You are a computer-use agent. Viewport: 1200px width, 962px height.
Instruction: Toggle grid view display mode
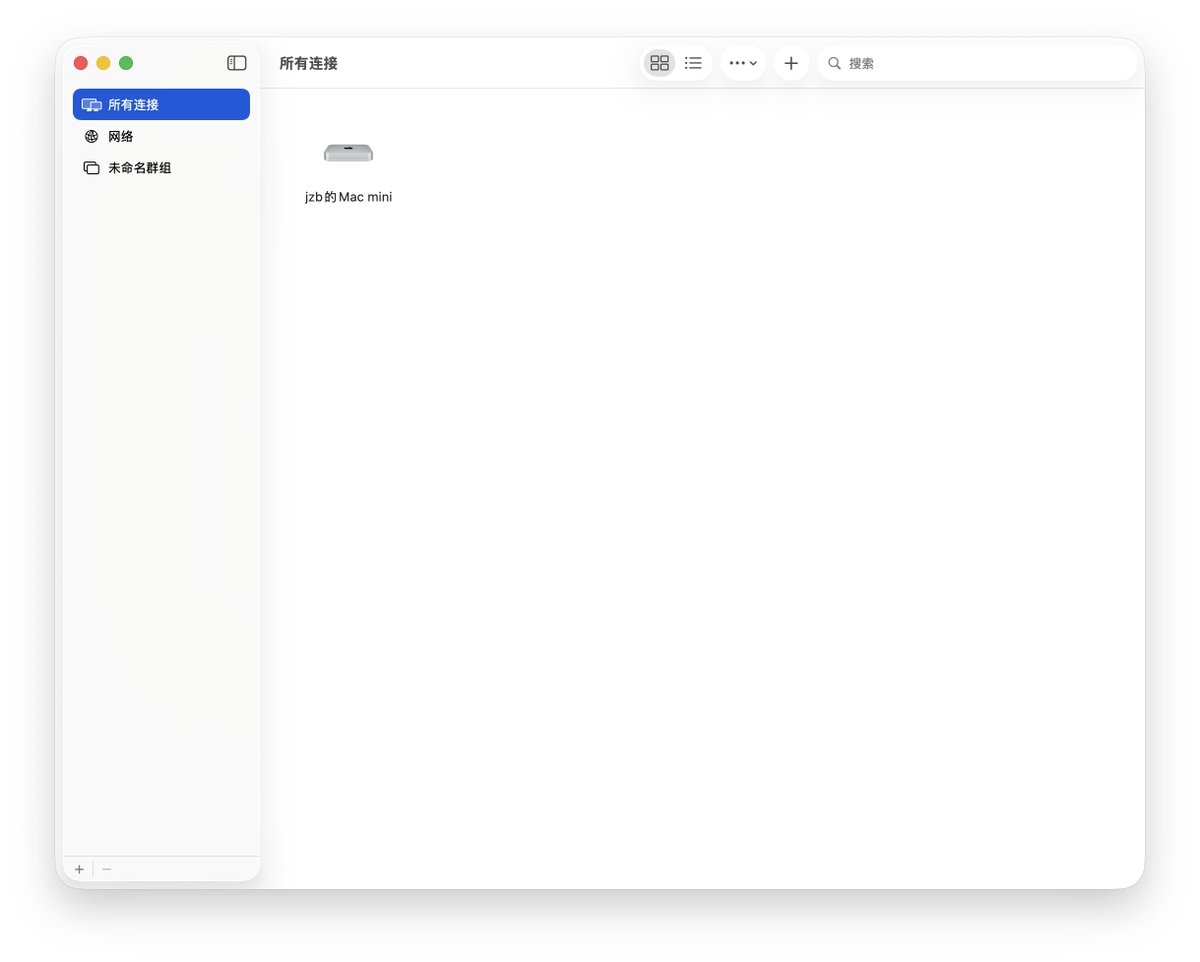[659, 62]
